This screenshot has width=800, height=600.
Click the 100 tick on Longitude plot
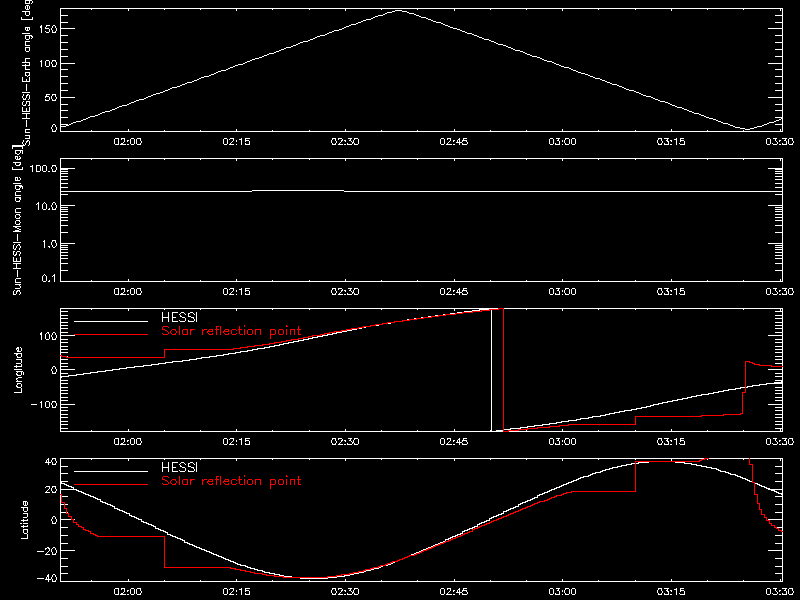click(x=48, y=336)
